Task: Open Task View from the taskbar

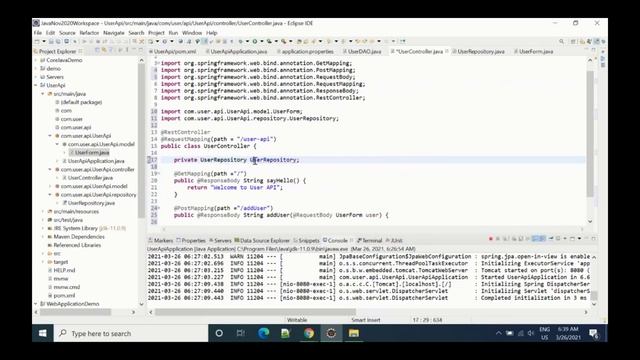Action: [241, 333]
